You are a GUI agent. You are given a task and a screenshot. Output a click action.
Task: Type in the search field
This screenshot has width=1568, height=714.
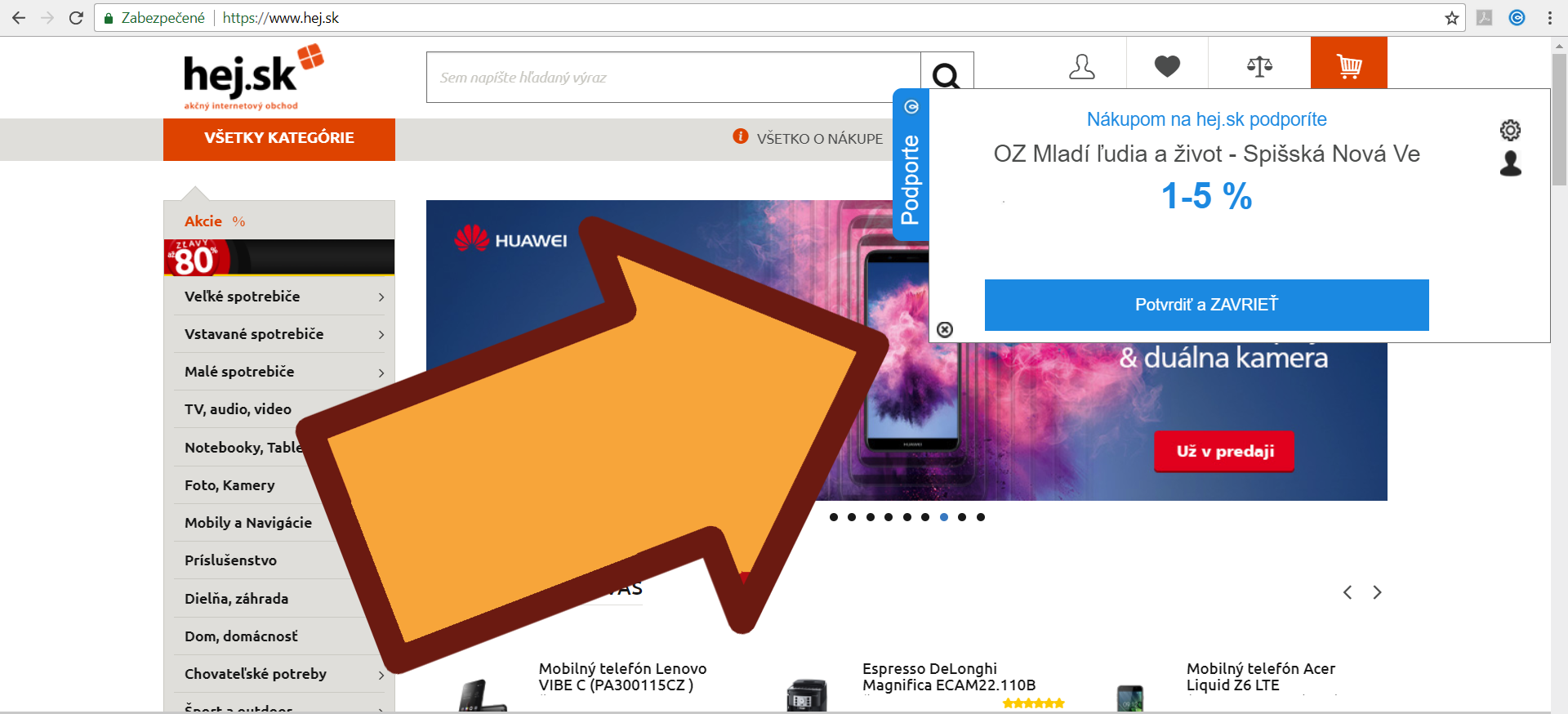674,78
